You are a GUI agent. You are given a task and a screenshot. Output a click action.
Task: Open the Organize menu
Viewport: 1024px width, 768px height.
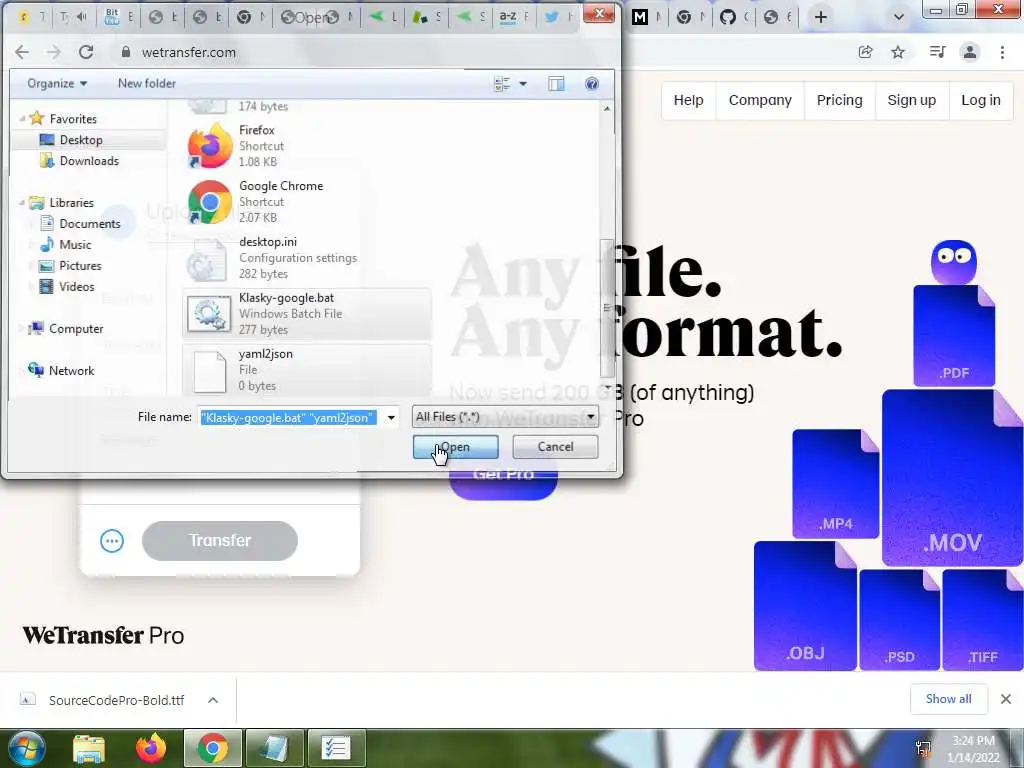57,84
